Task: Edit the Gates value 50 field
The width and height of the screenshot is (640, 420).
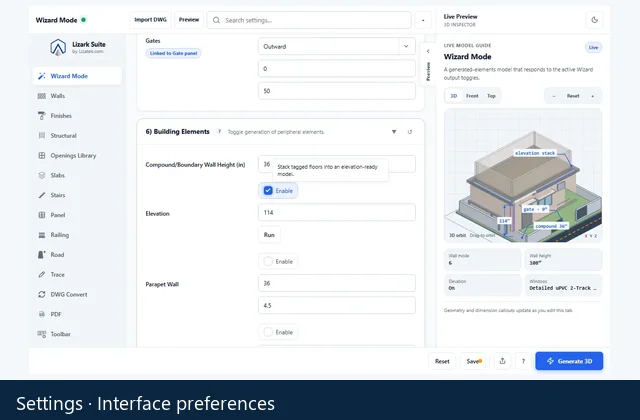Action: pos(337,91)
